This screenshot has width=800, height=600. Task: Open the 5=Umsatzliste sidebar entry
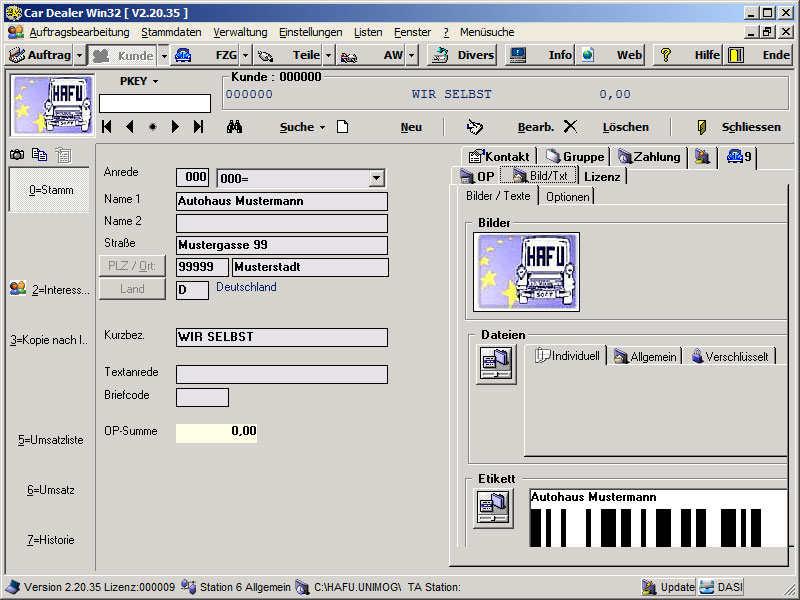tap(50, 440)
